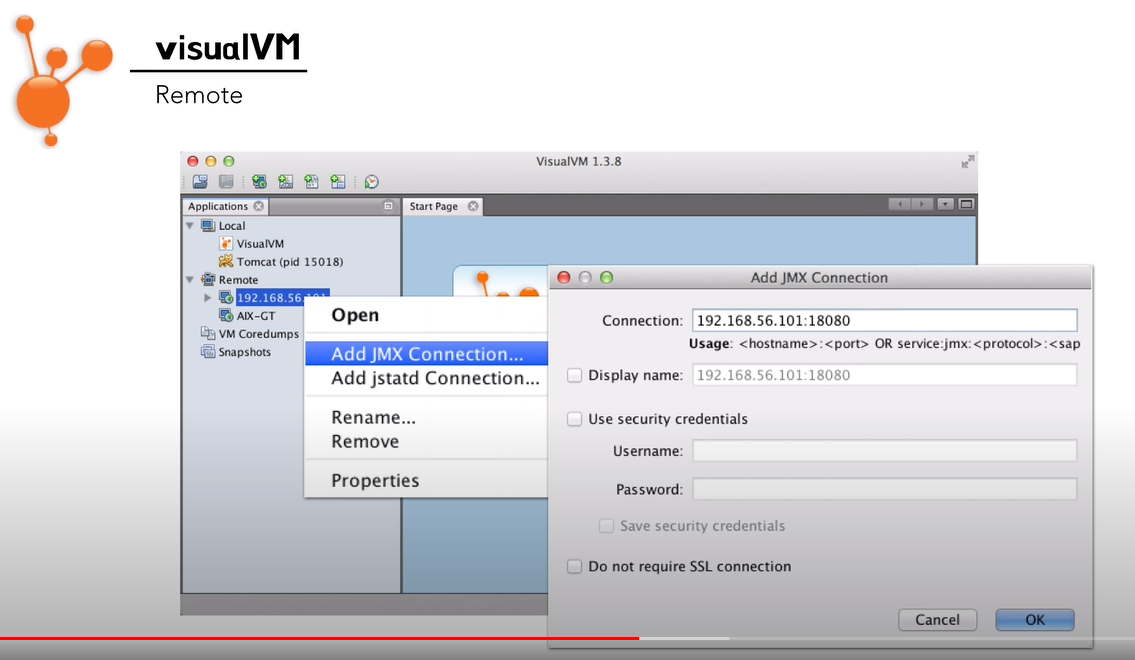The height and width of the screenshot is (660, 1135).
Task: Select Add jstatd Connection... menu entry
Action: click(426, 378)
